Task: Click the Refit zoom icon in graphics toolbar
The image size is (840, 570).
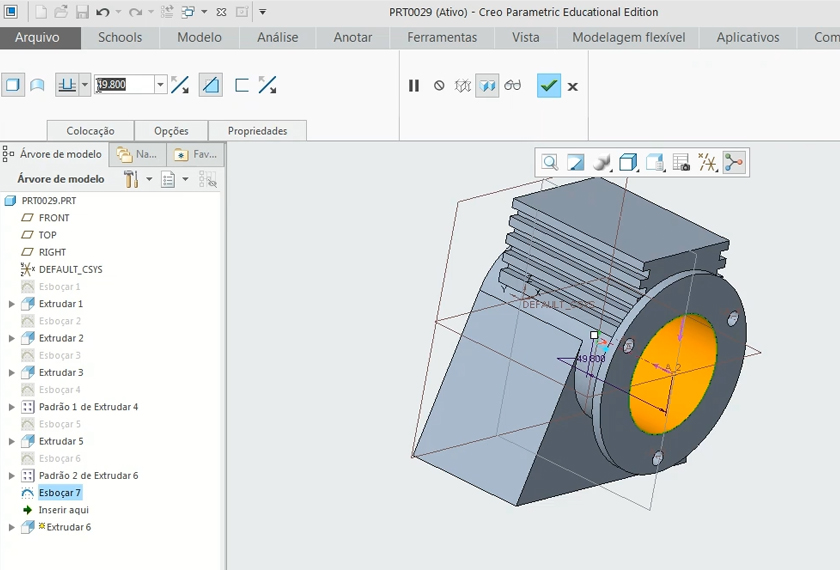Action: coord(549,162)
